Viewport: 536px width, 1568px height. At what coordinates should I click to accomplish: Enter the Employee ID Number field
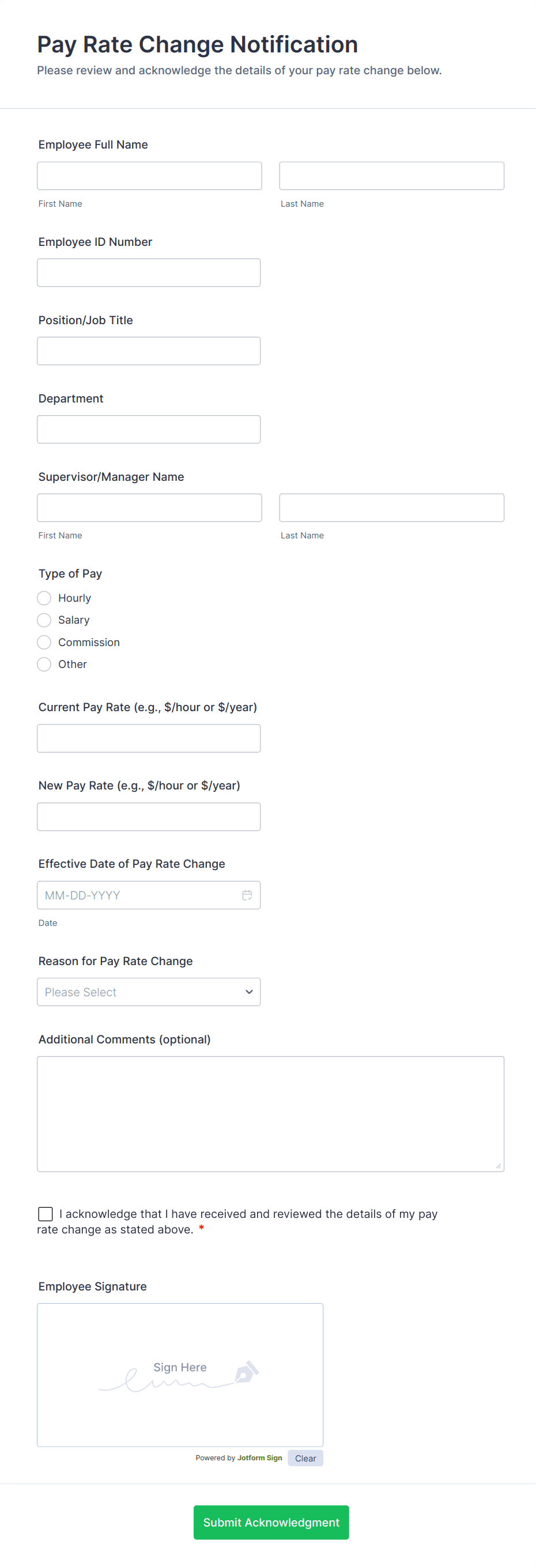click(x=149, y=273)
